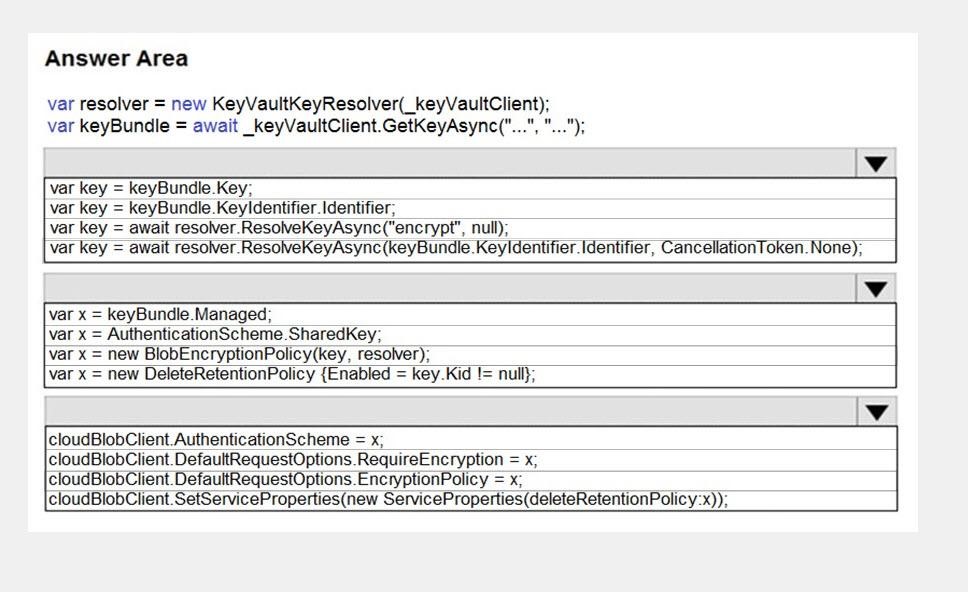968x592 pixels.
Task: Click the KeyVaultKeyResolver code line
Action: [x=298, y=104]
